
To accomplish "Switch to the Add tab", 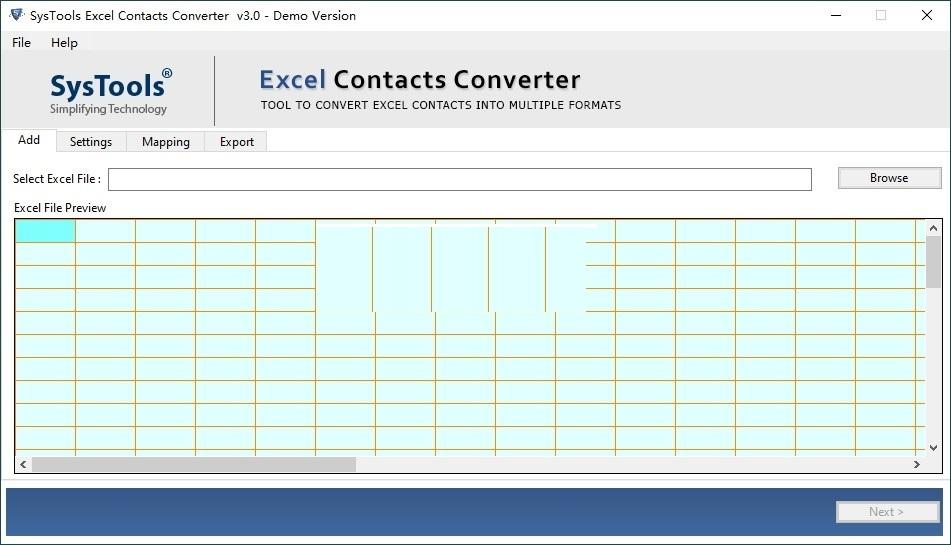I will click(x=29, y=140).
